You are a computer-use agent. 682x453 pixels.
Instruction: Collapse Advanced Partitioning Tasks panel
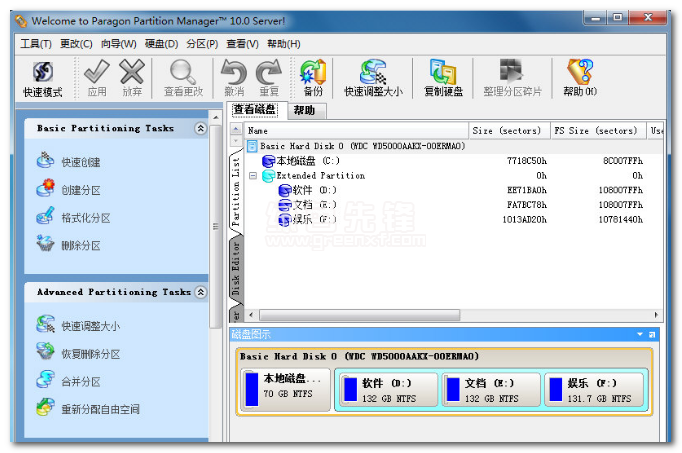pos(200,292)
